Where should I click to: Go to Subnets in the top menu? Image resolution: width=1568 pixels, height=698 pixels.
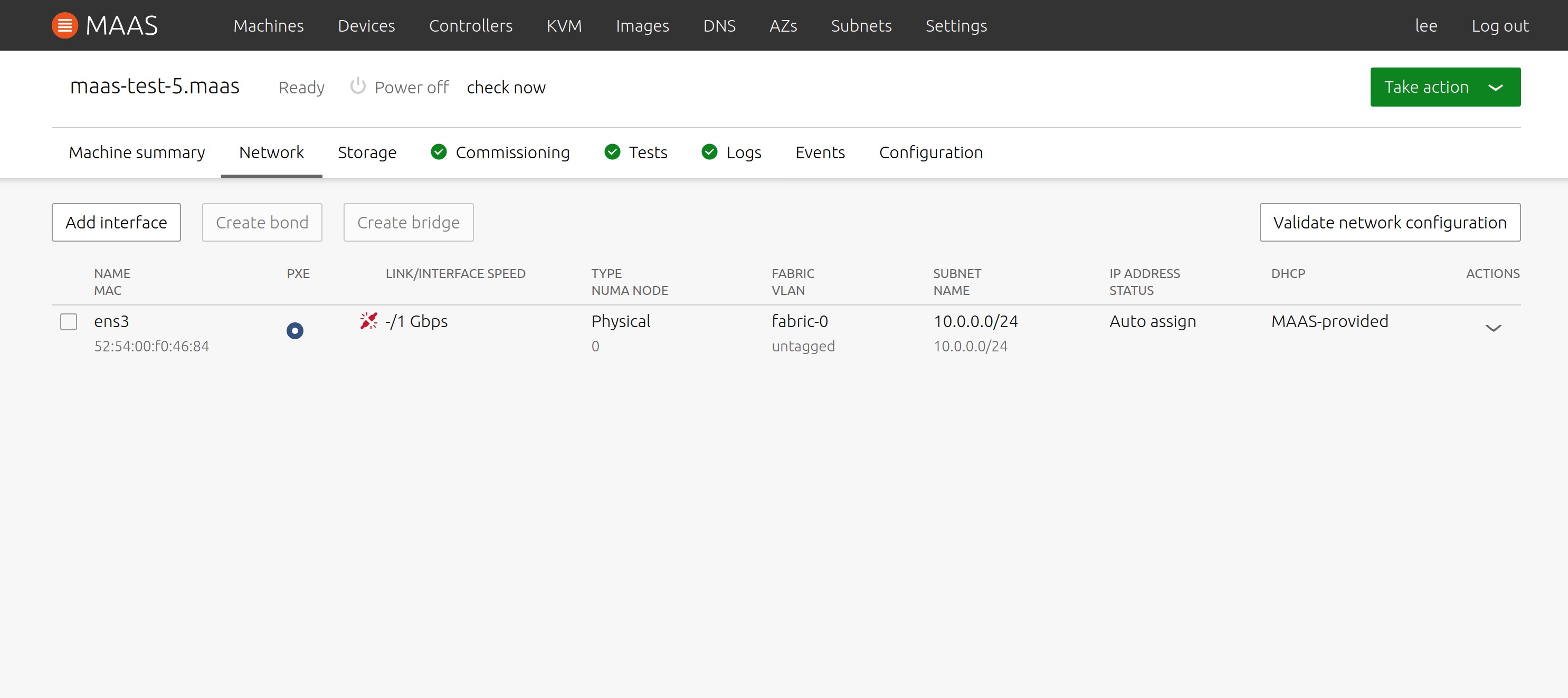(861, 25)
